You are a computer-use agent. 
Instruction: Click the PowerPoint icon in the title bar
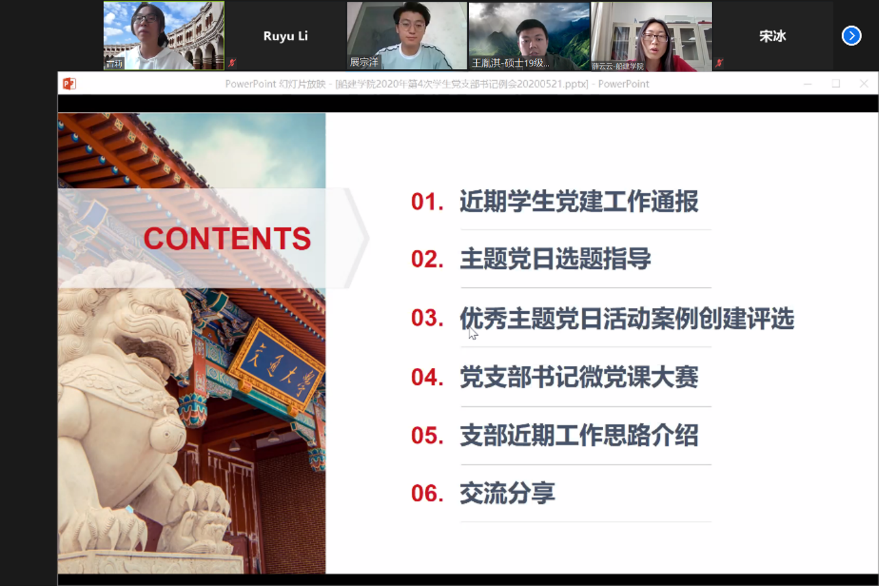coord(67,84)
